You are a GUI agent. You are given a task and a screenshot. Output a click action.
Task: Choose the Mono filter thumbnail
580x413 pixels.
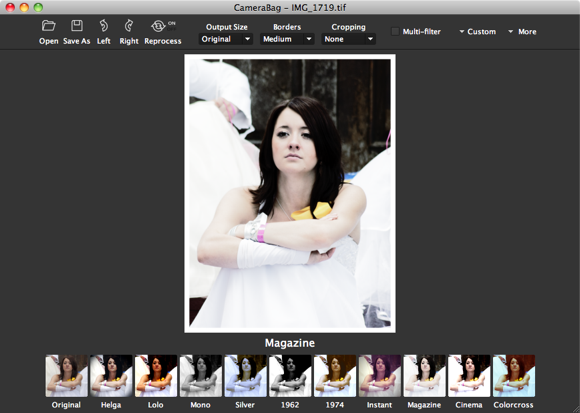tap(200, 376)
